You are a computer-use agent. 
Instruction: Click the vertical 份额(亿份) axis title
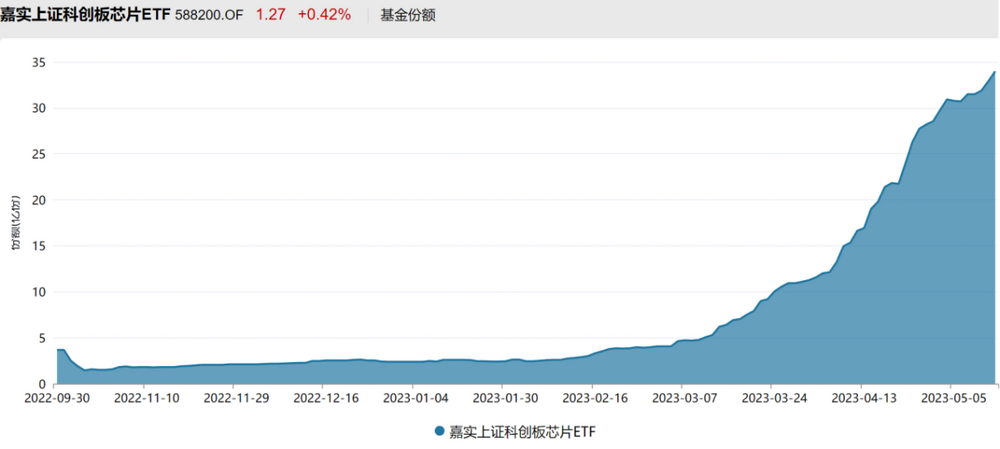[15, 223]
